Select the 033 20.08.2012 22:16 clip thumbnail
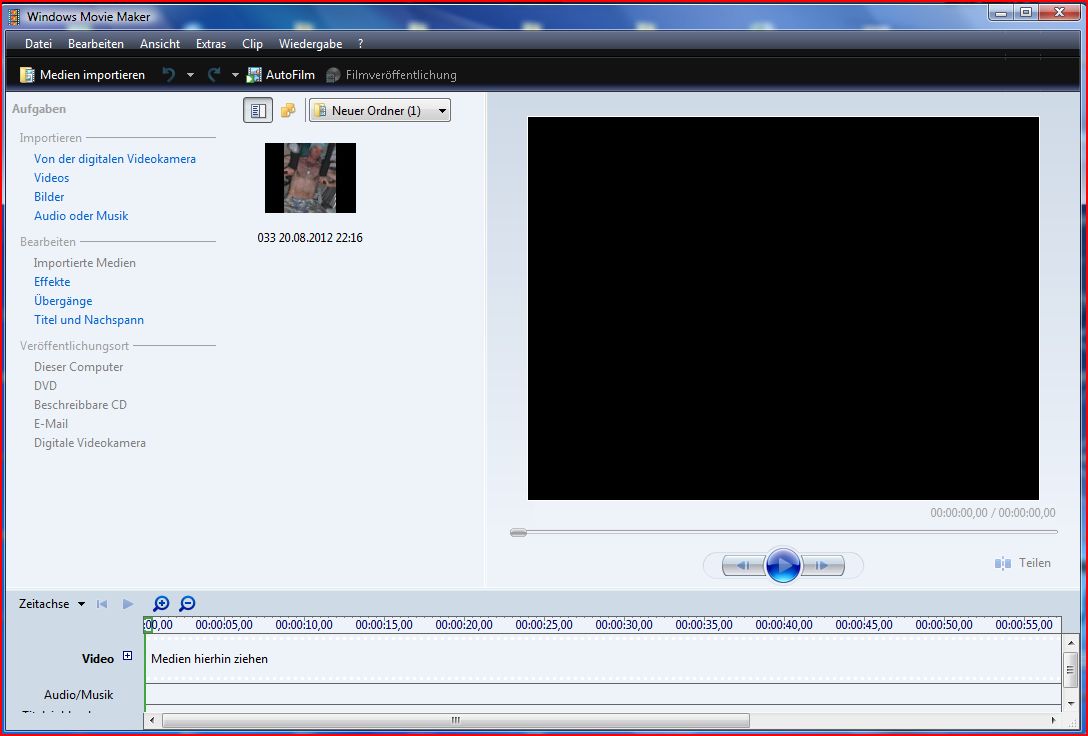The height and width of the screenshot is (736, 1088). point(310,178)
